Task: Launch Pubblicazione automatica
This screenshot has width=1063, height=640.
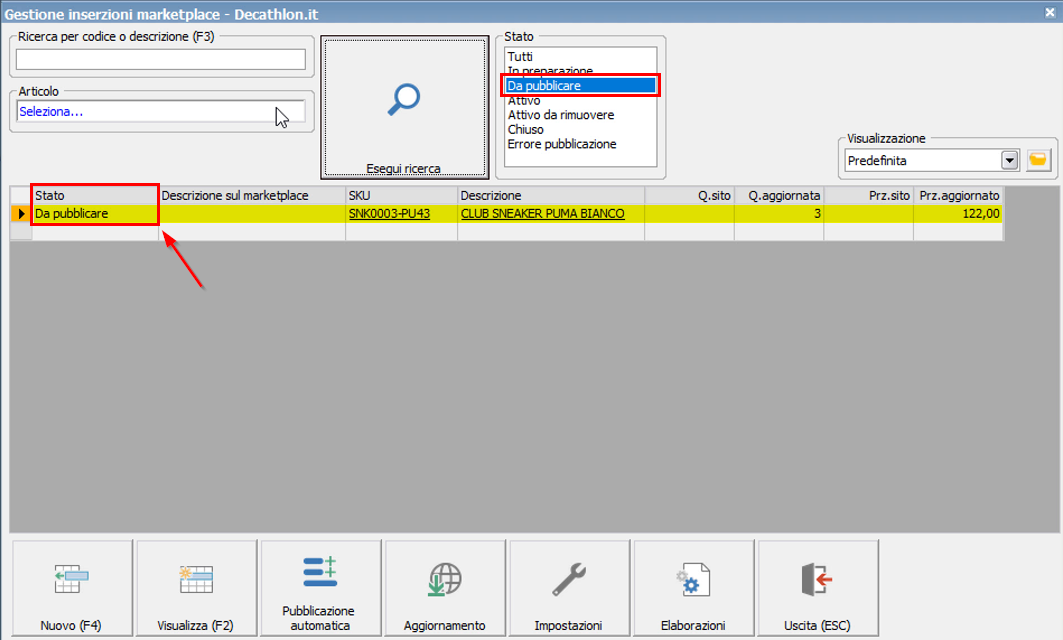Action: (x=320, y=588)
